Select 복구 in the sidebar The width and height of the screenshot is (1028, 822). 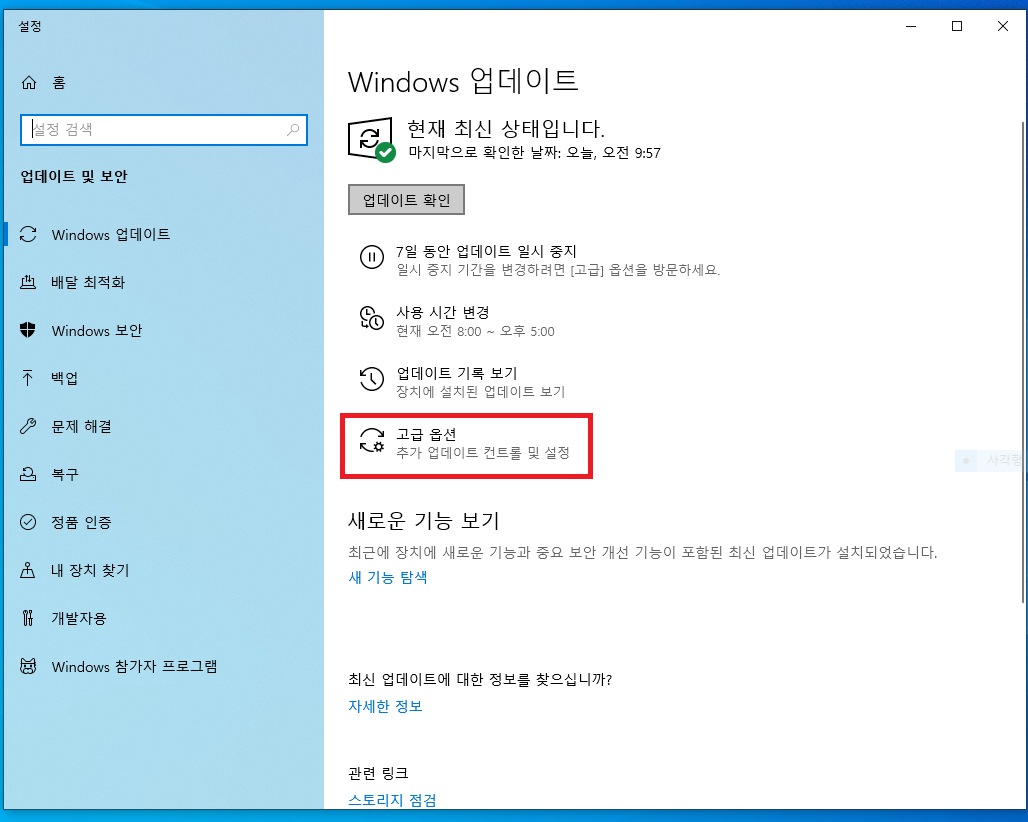click(x=64, y=474)
